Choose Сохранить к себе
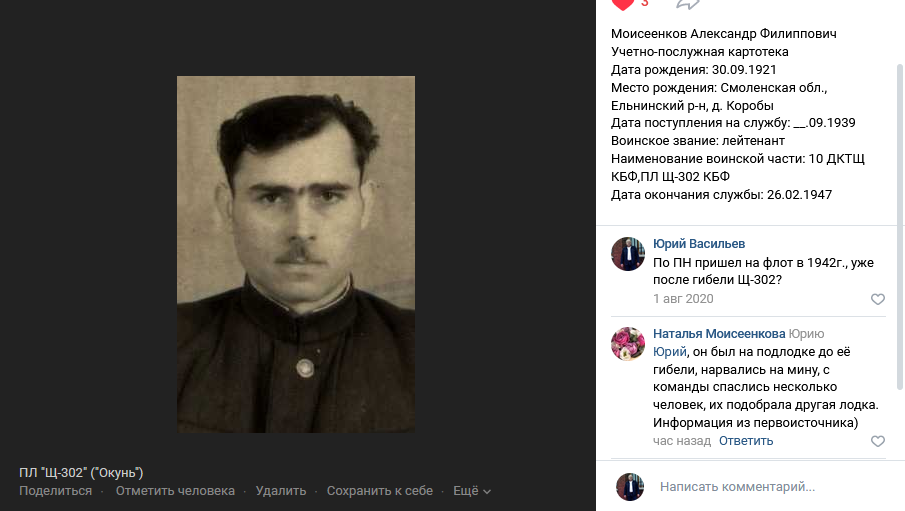 [380, 491]
